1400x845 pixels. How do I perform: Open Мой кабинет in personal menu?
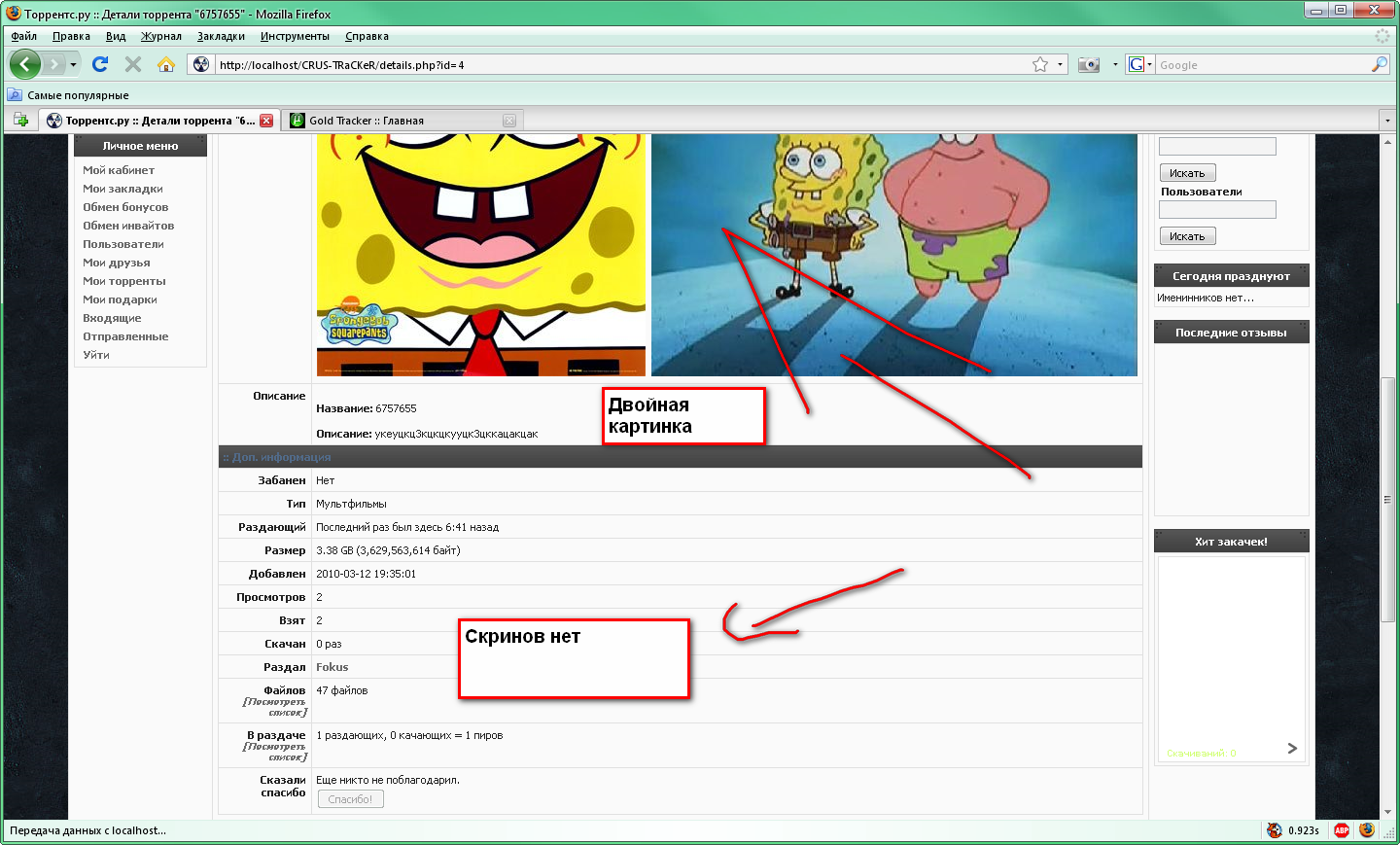[119, 170]
